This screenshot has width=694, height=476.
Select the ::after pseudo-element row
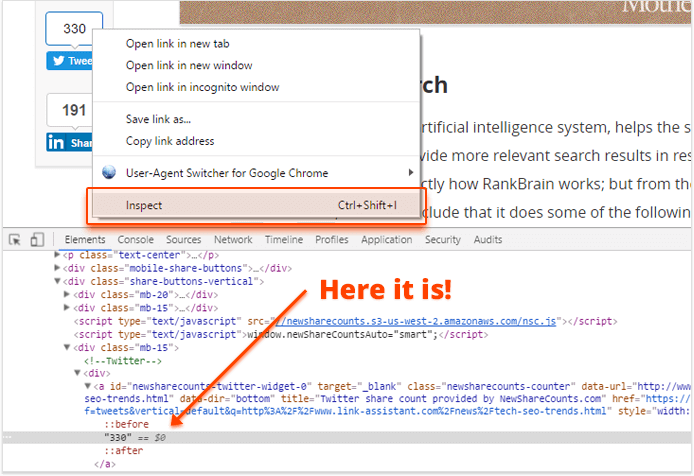coord(123,451)
